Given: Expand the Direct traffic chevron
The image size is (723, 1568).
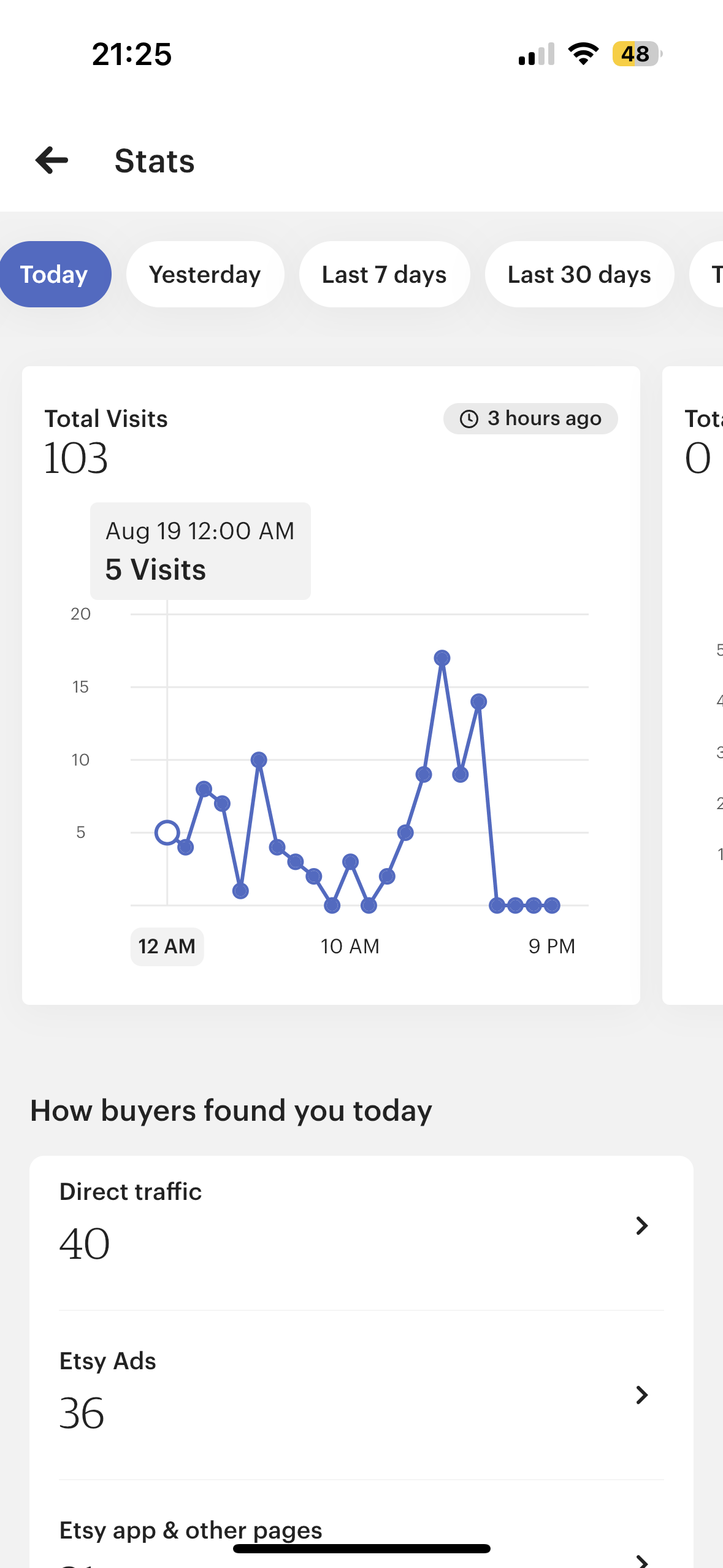Looking at the screenshot, I should tap(641, 1226).
